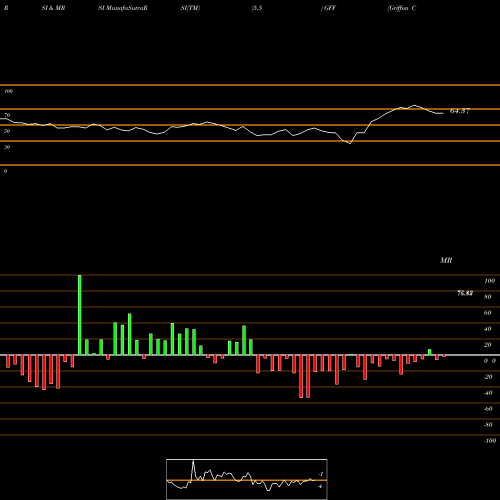
Task: Click the RSI line's lowest dip near 30
Action: (x=350, y=143)
